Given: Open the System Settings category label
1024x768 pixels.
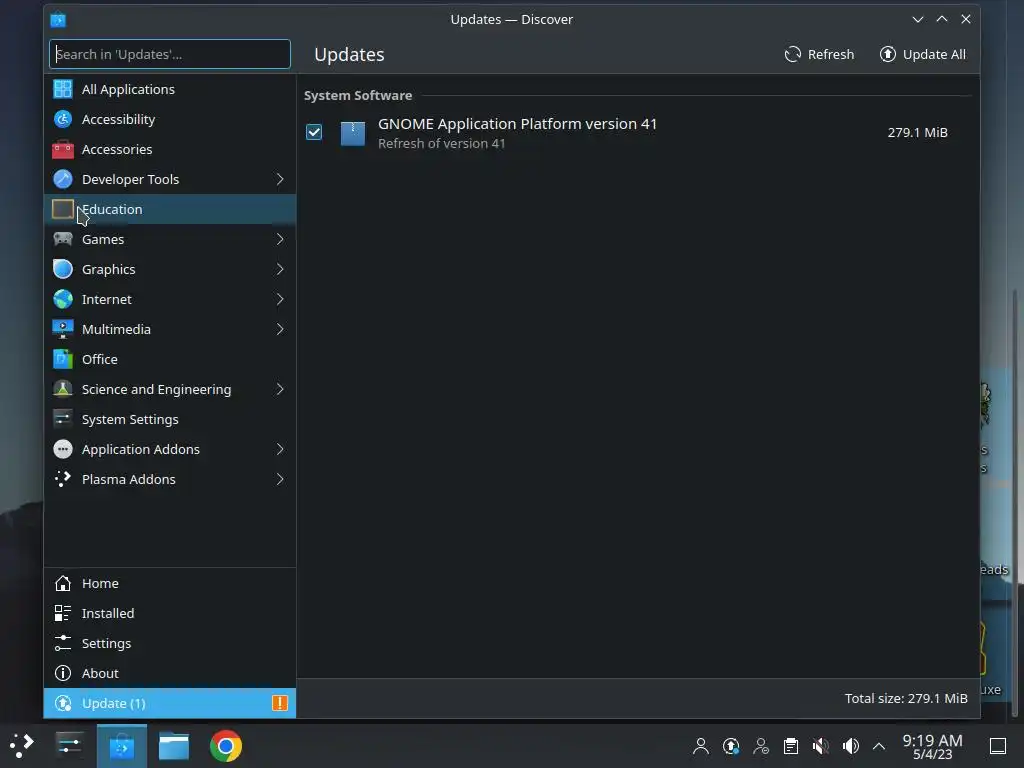Looking at the screenshot, I should tap(130, 419).
